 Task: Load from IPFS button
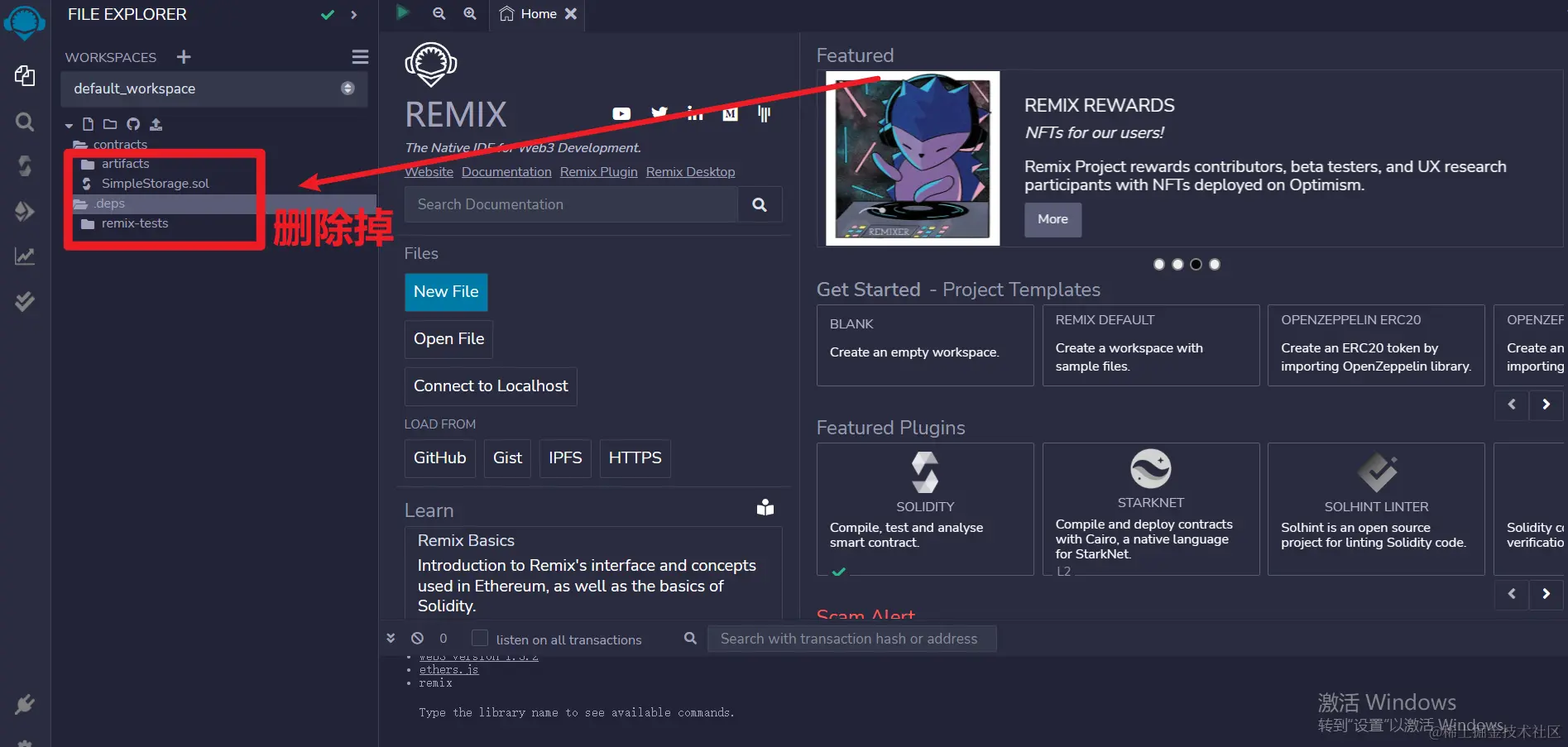(565, 458)
